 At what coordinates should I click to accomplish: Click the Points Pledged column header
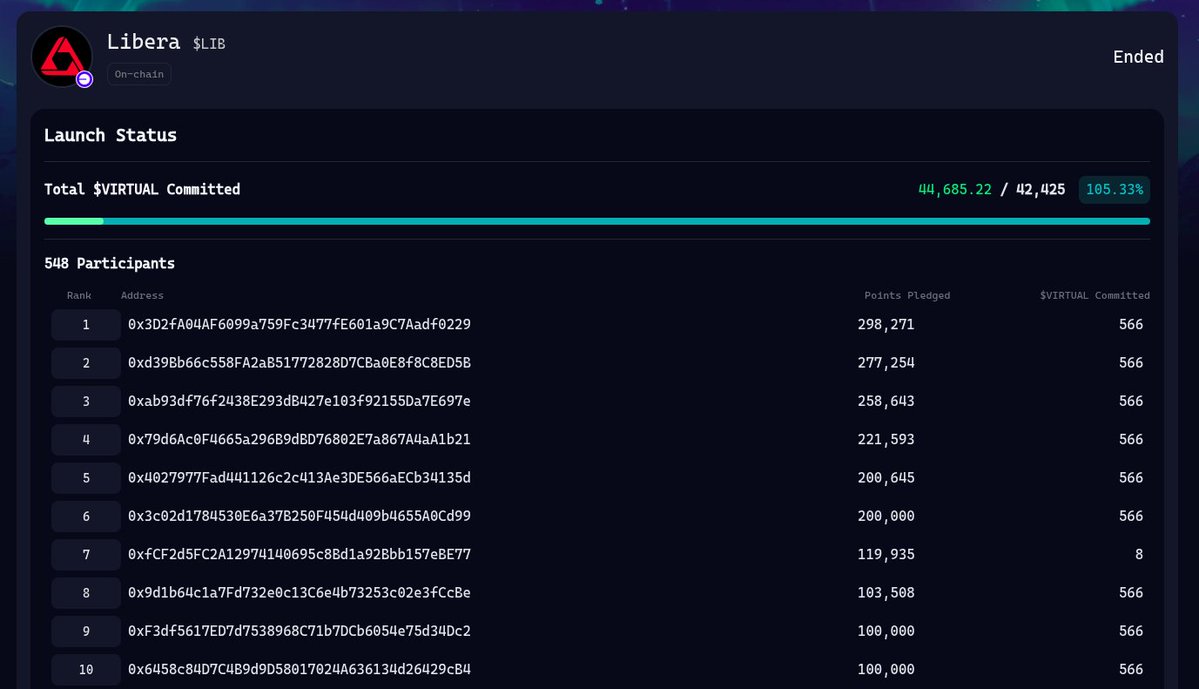(907, 295)
